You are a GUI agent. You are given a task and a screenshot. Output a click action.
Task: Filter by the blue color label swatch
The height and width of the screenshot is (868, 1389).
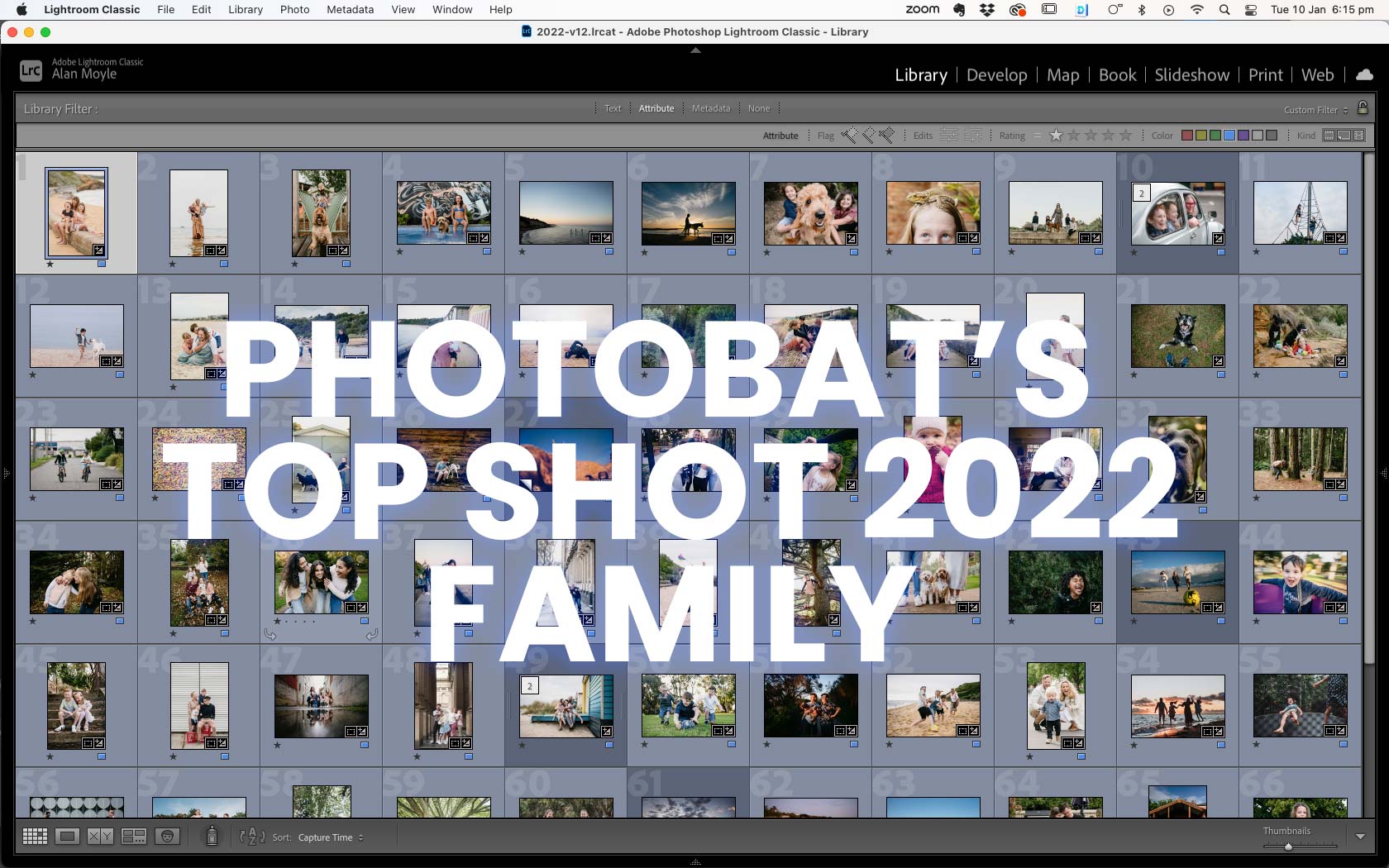(x=1229, y=136)
